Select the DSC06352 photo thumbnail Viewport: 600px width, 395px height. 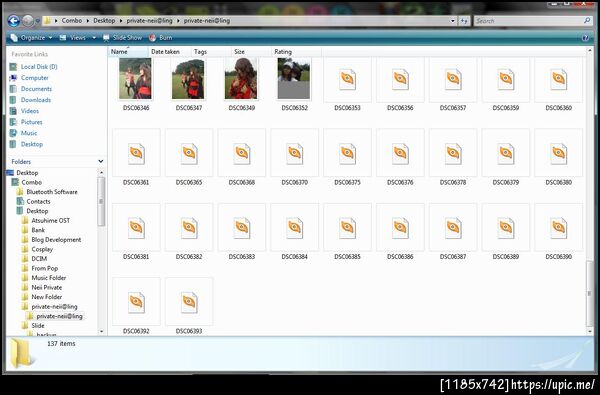tap(294, 78)
